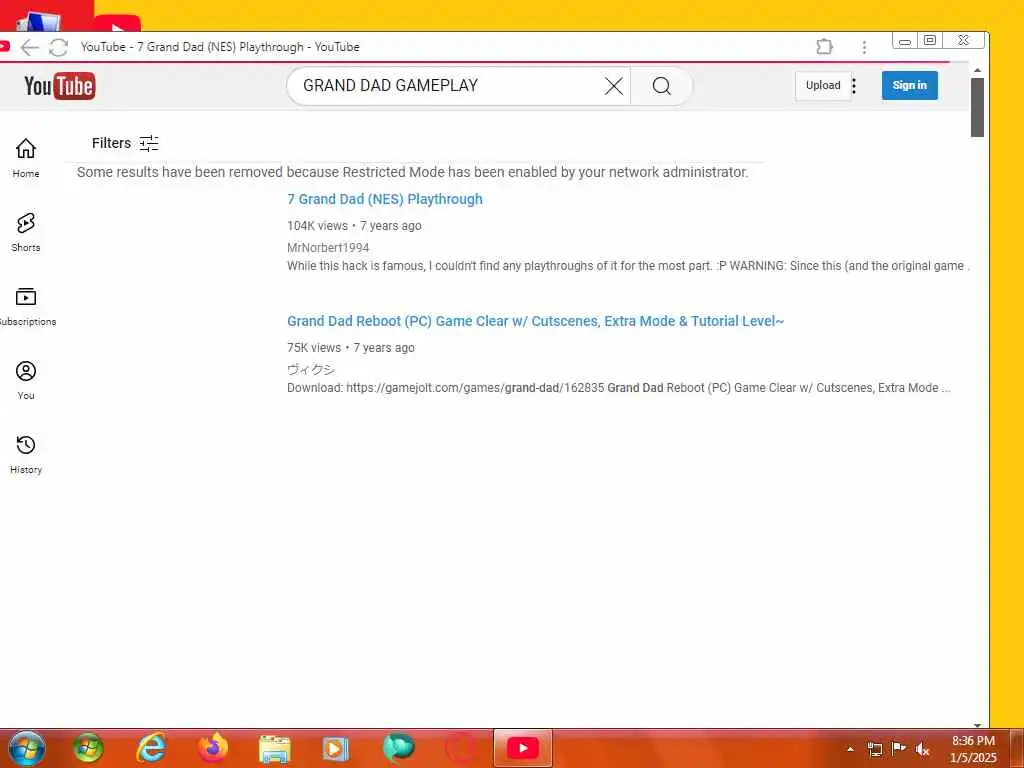
Task: Open the You sidebar section
Action: click(x=25, y=380)
